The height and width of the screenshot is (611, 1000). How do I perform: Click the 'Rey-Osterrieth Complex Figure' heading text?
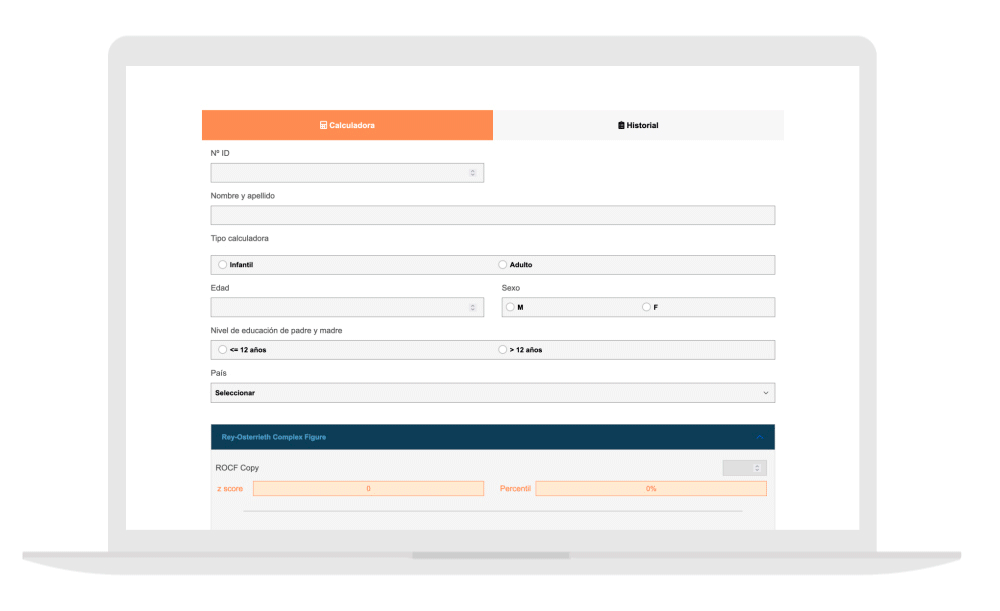(x=274, y=437)
